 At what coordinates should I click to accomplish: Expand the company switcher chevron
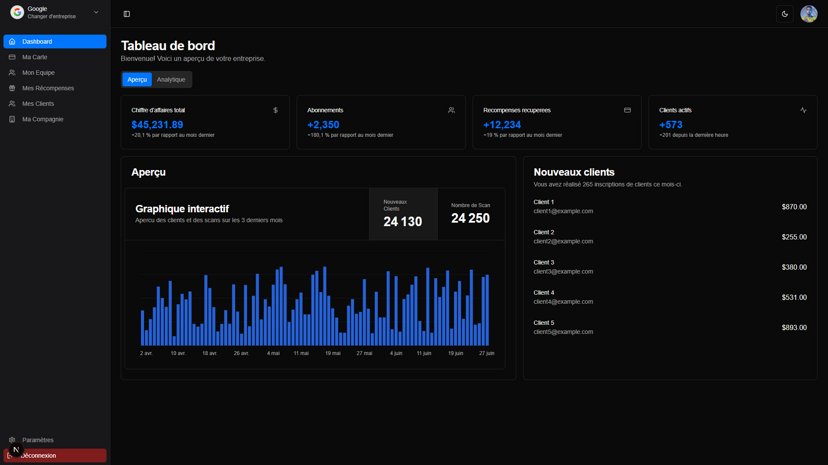pyautogui.click(x=96, y=12)
